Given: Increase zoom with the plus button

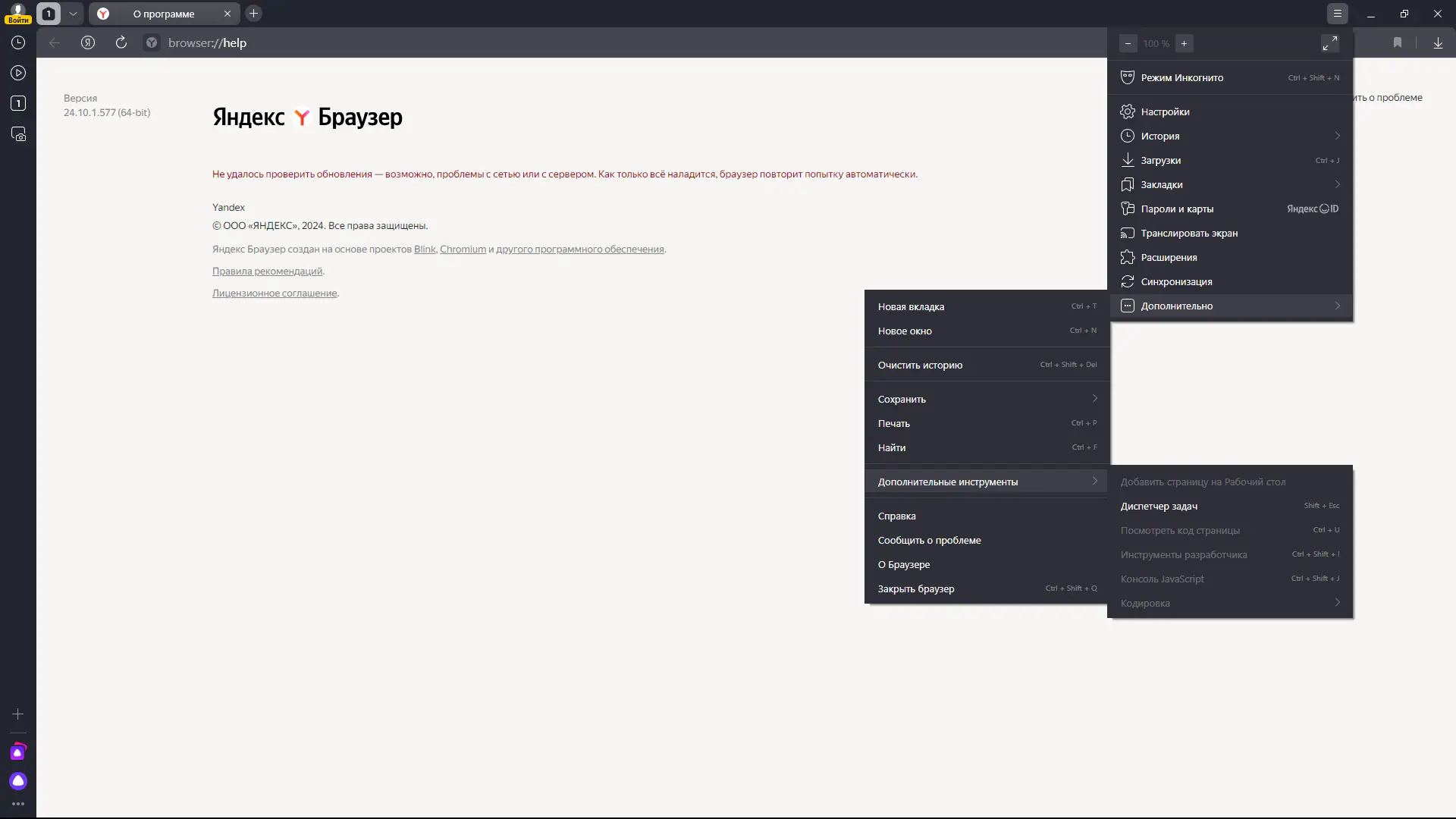Looking at the screenshot, I should (1184, 43).
